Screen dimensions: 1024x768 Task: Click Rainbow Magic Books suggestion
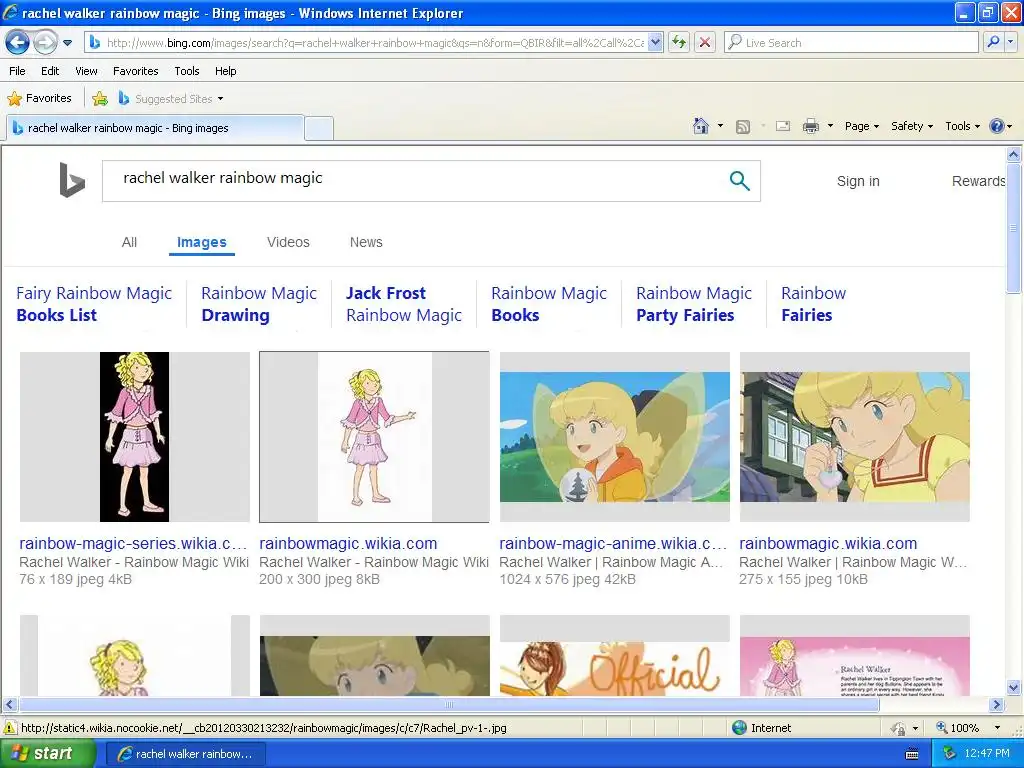pos(549,304)
